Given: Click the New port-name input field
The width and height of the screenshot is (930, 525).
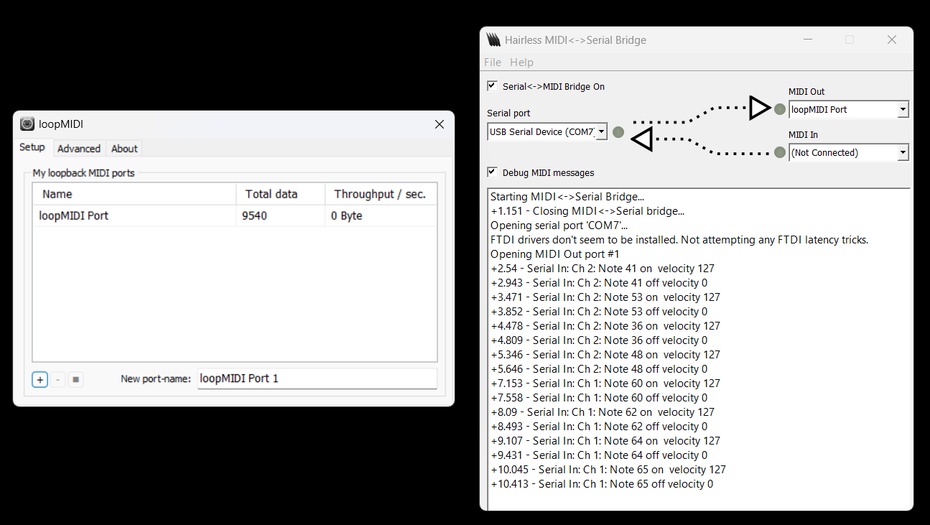Looking at the screenshot, I should [317, 378].
